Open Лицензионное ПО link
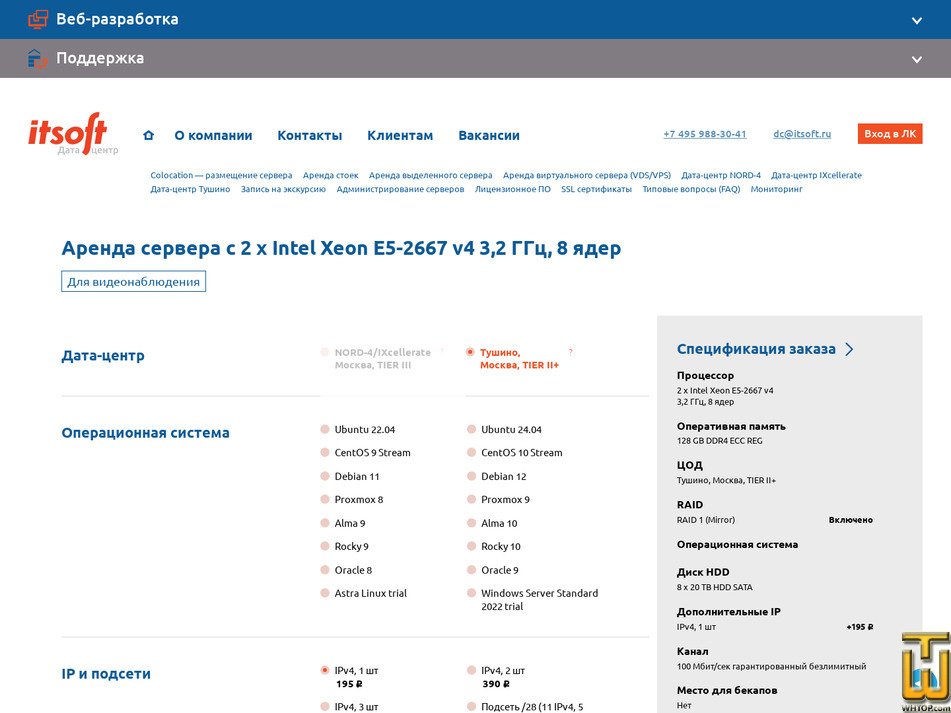 (x=513, y=189)
